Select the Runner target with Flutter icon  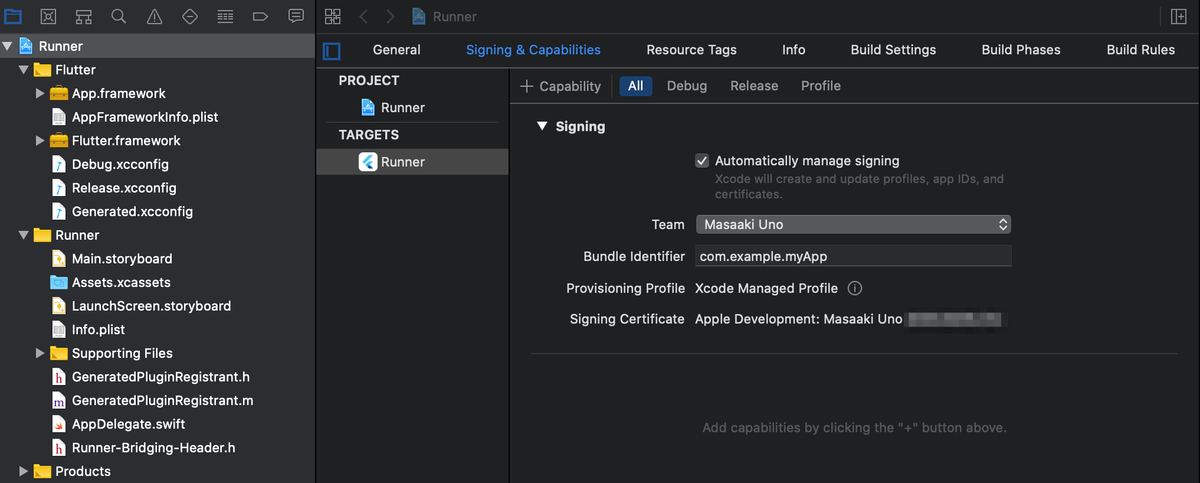click(x=412, y=162)
